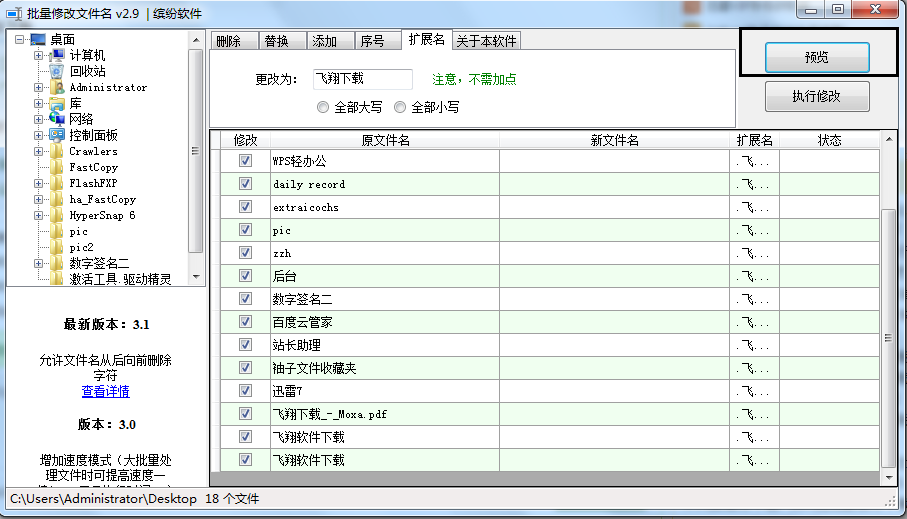
Task: Click the Administrator user folder icon
Action: click(x=57, y=87)
